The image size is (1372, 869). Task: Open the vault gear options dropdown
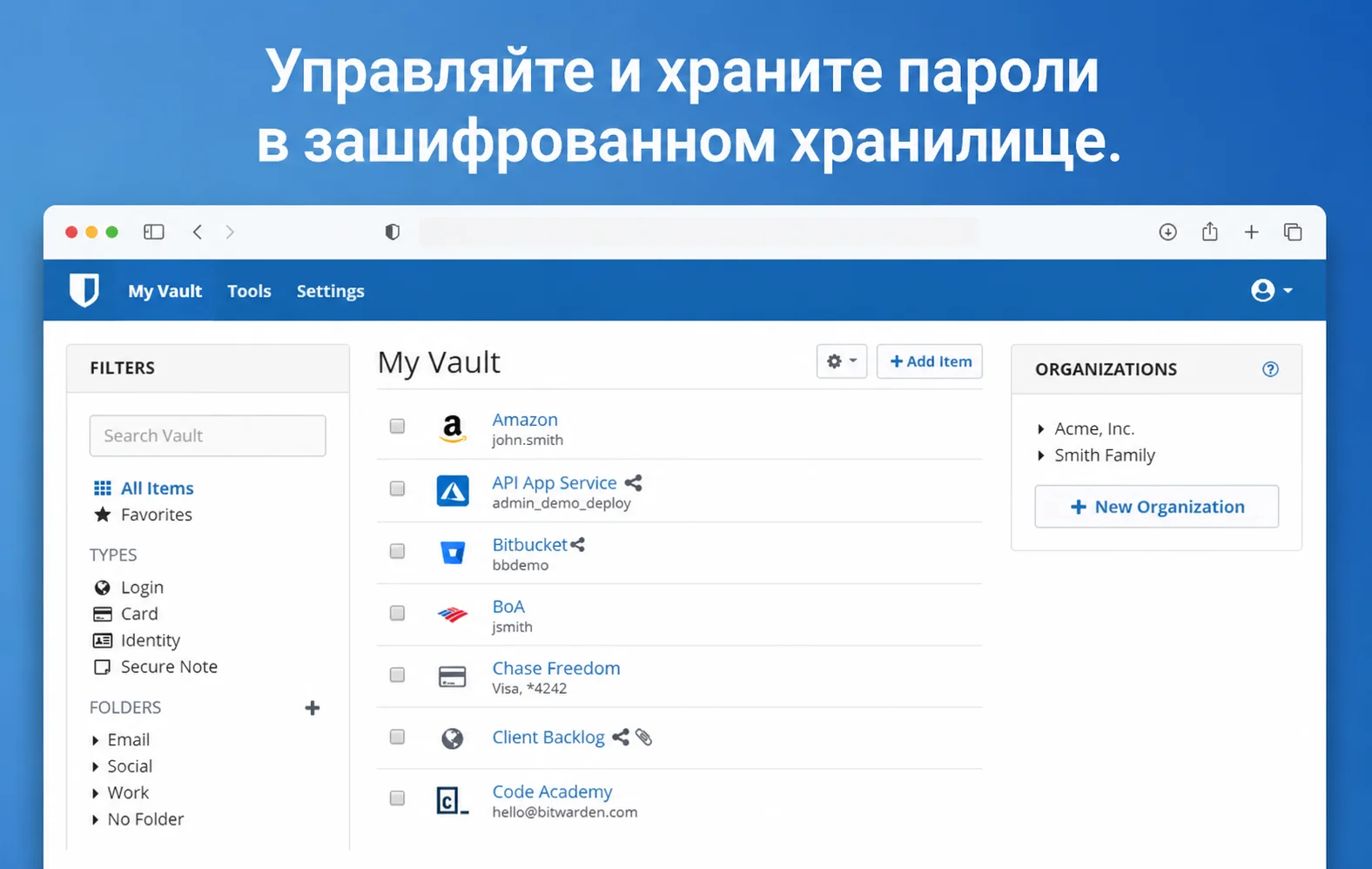tap(842, 361)
